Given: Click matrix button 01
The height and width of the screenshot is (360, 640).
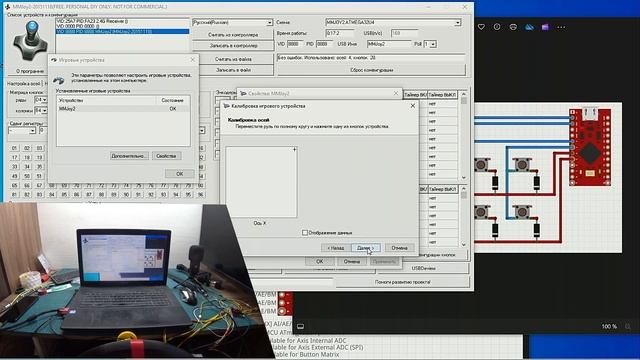Looking at the screenshot, I should (15, 148).
